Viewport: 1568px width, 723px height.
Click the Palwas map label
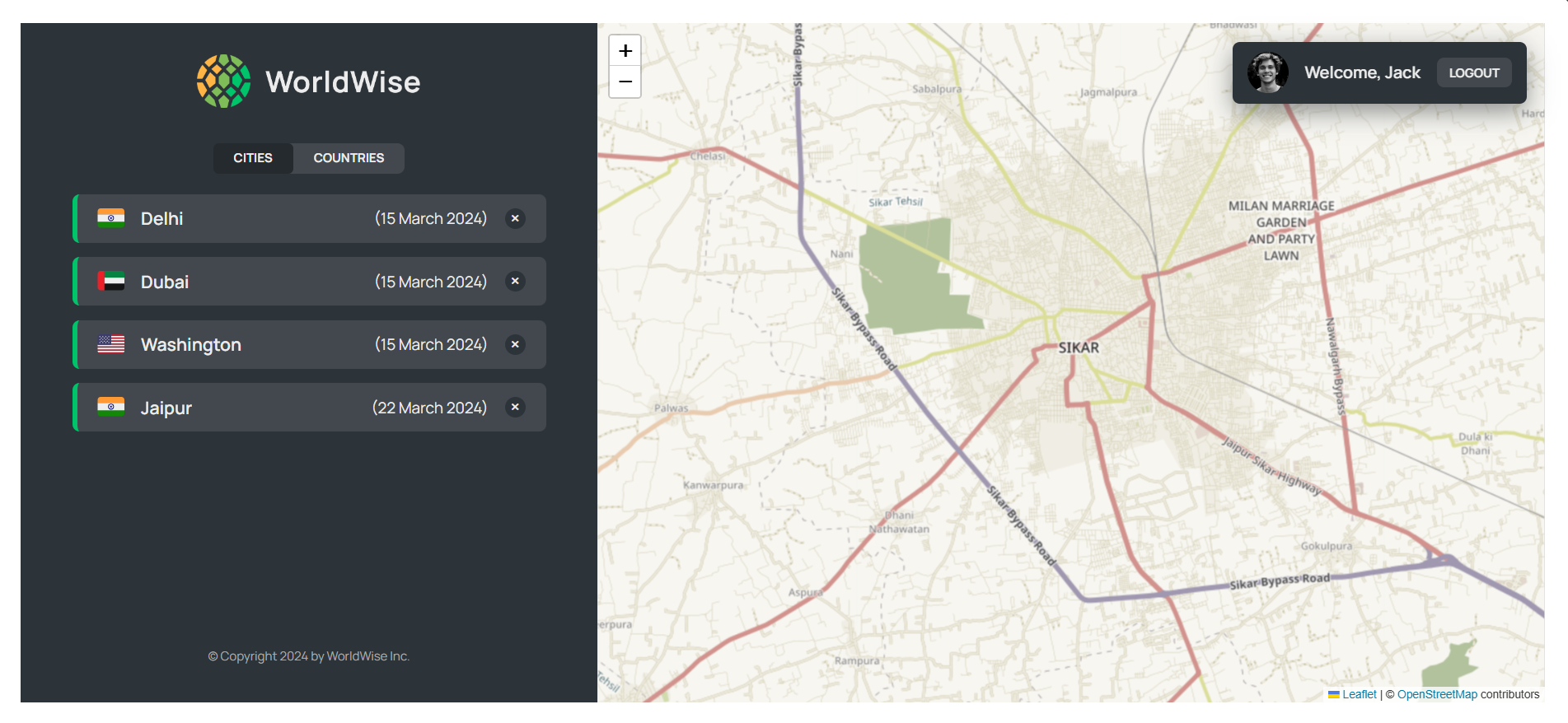click(x=672, y=408)
